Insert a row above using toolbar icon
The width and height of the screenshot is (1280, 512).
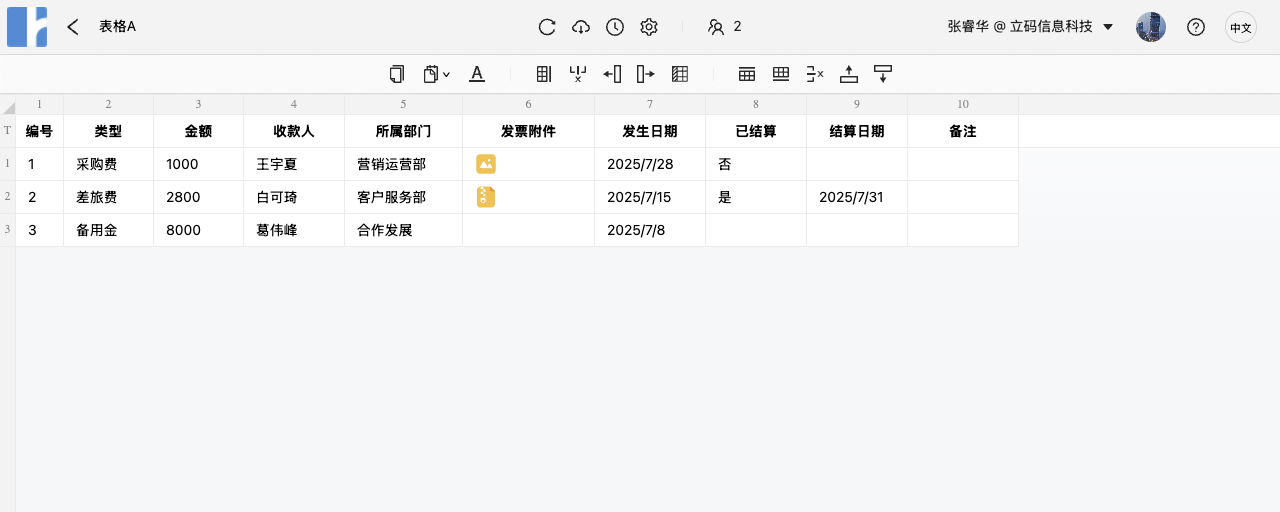(x=849, y=74)
